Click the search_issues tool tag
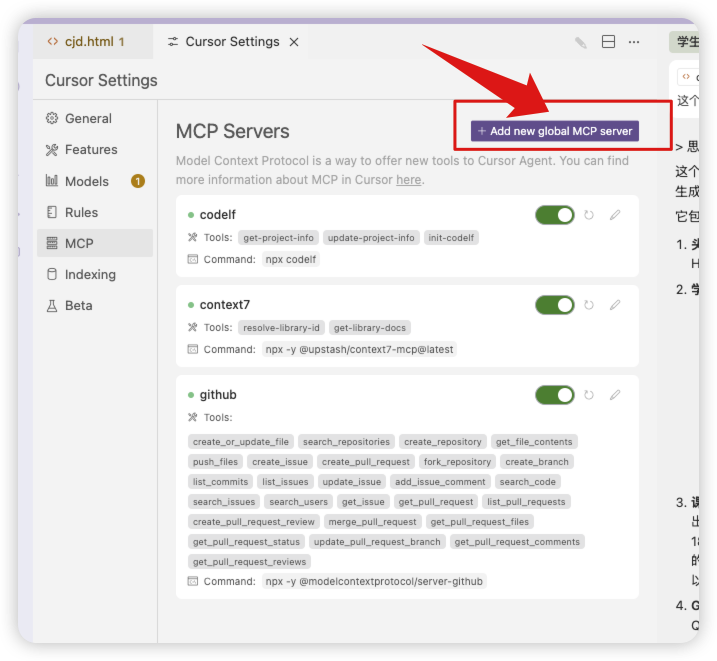This screenshot has width=717, height=661. point(224,502)
